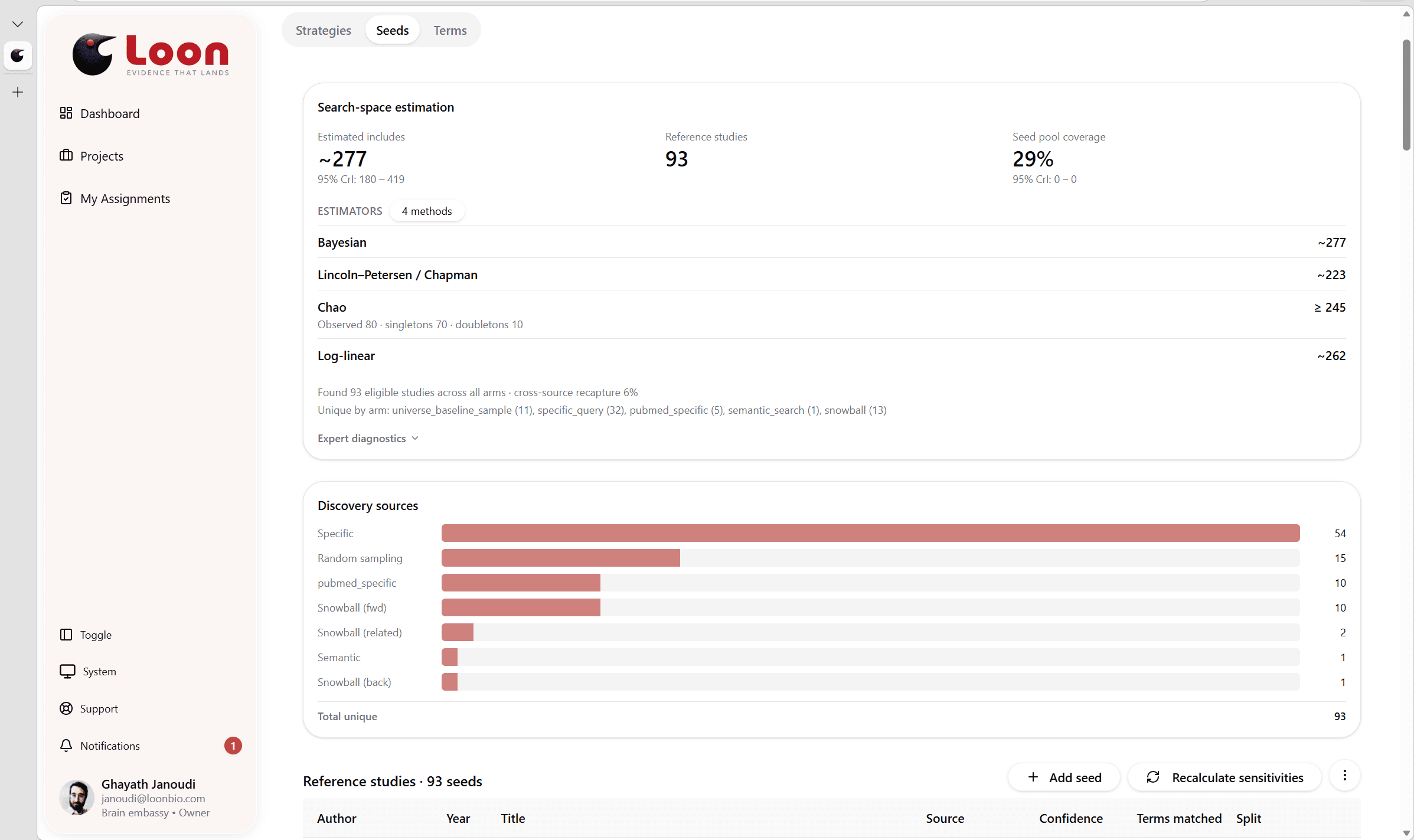1414x840 pixels.
Task: Toggle the sidebar panel
Action: click(85, 635)
